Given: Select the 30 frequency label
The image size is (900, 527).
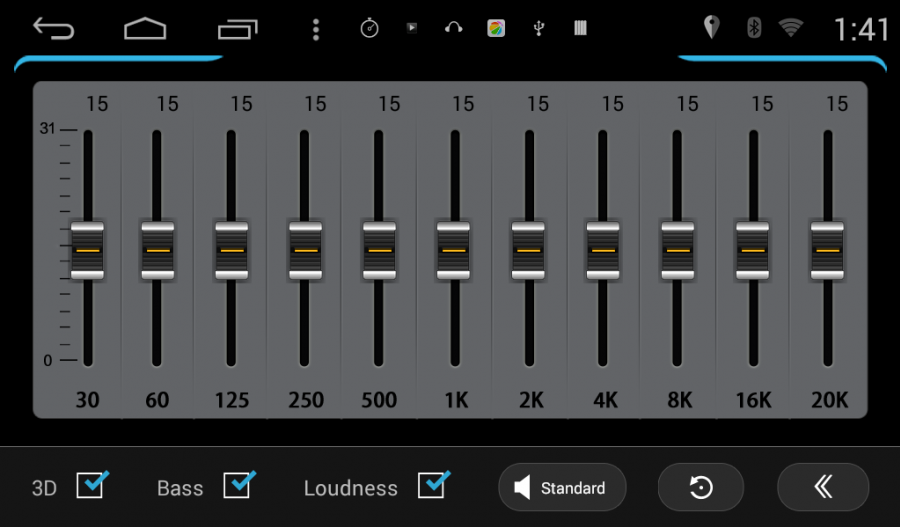Looking at the screenshot, I should [x=88, y=400].
